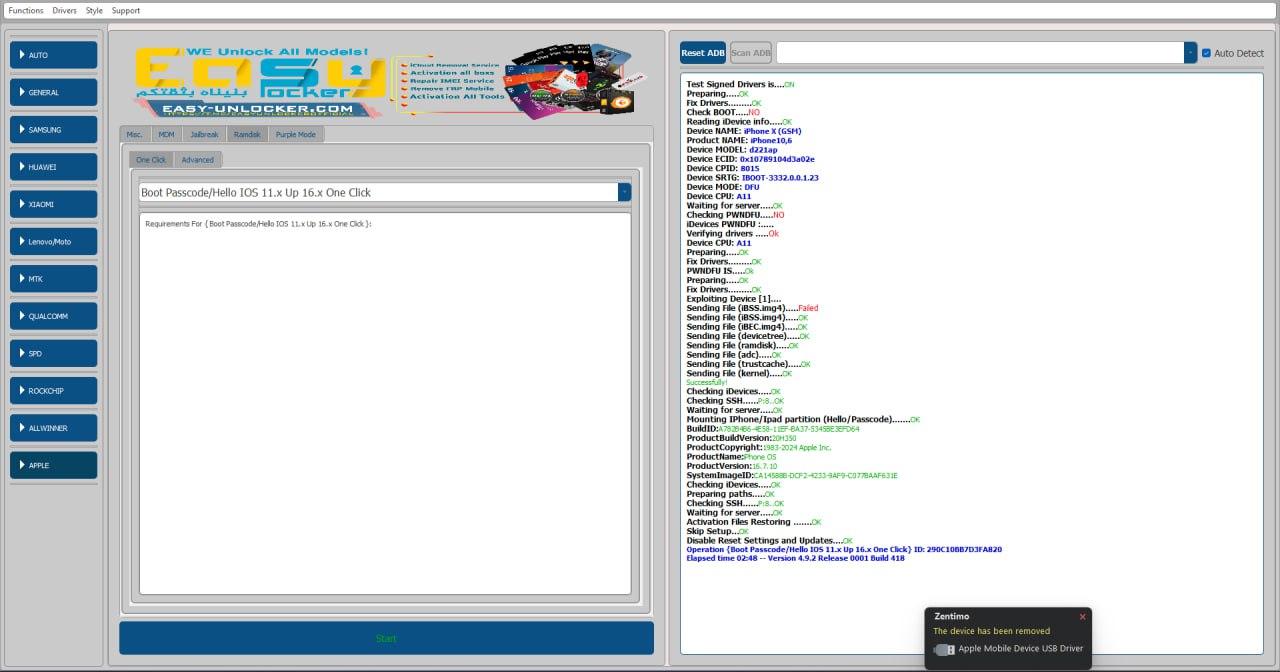Open the MTK chipset section
Image resolution: width=1280 pixels, height=672 pixels.
54,279
